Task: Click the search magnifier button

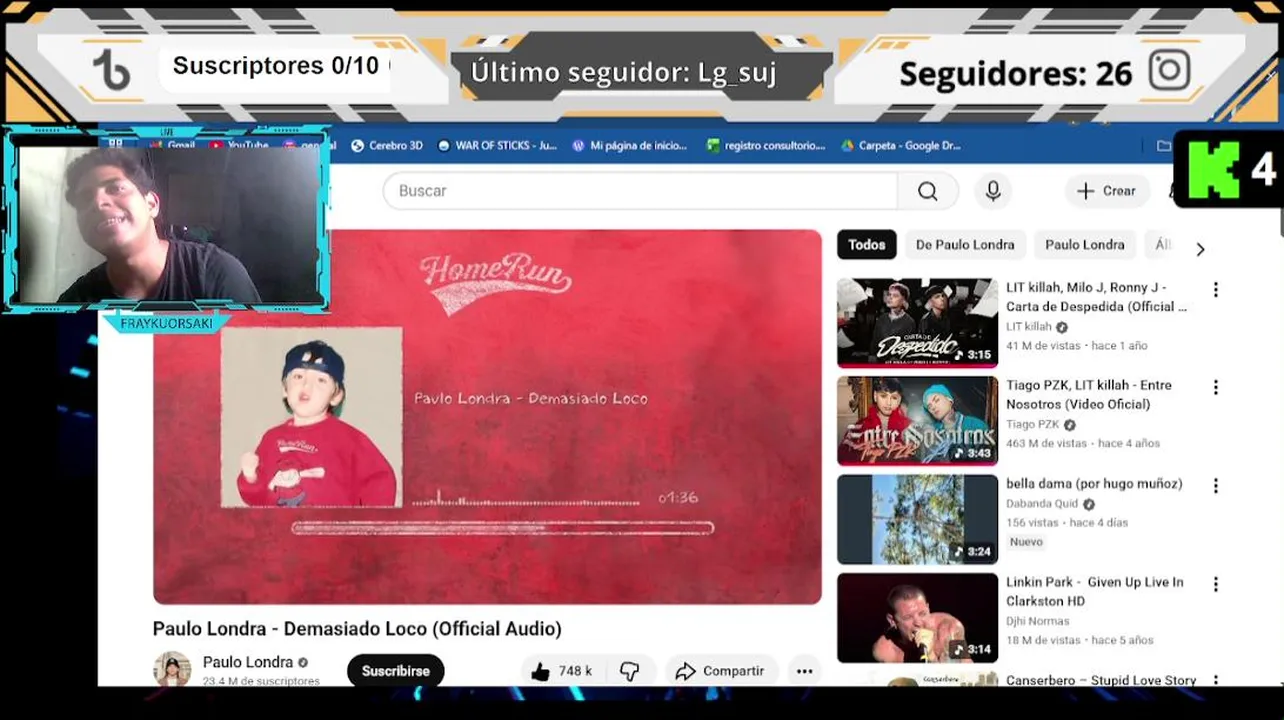Action: pyautogui.click(x=927, y=191)
